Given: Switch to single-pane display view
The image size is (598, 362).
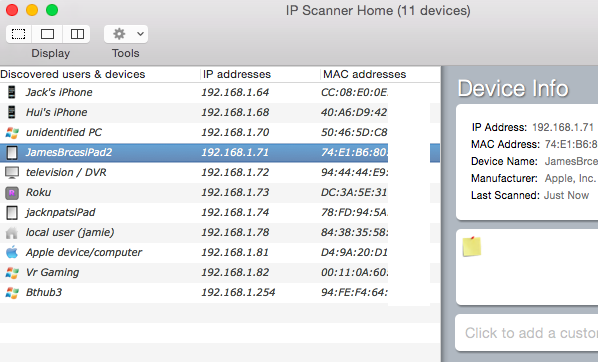Looking at the screenshot, I should click(47, 34).
